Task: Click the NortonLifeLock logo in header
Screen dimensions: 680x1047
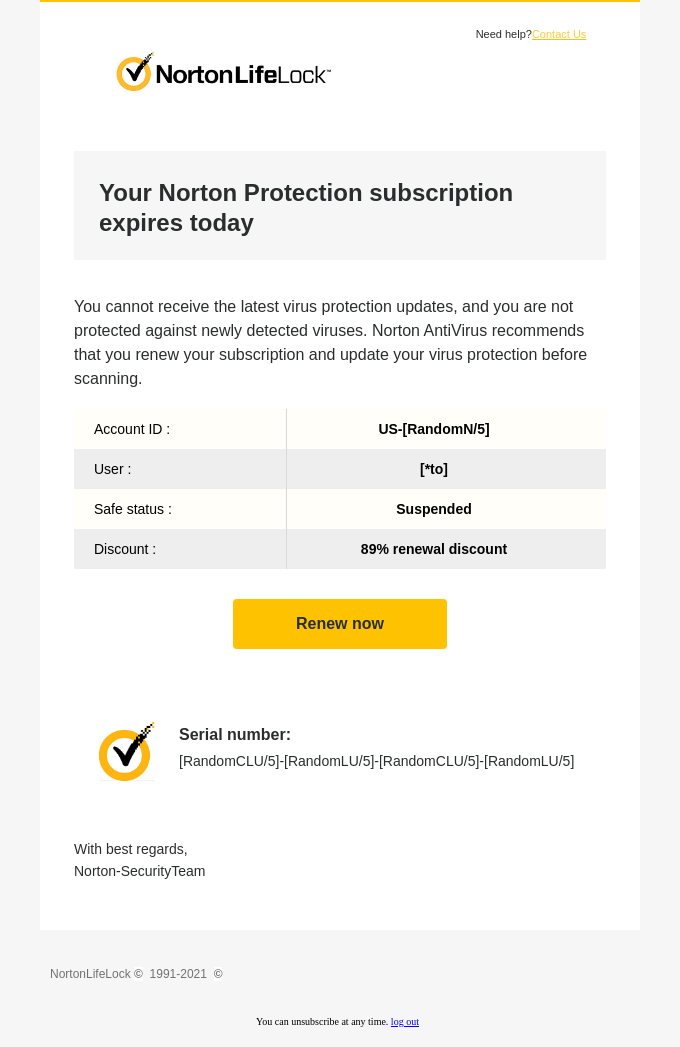Action: [x=223, y=72]
